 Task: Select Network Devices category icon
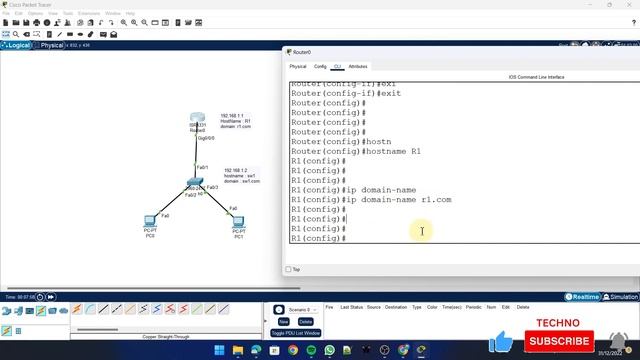(6, 311)
